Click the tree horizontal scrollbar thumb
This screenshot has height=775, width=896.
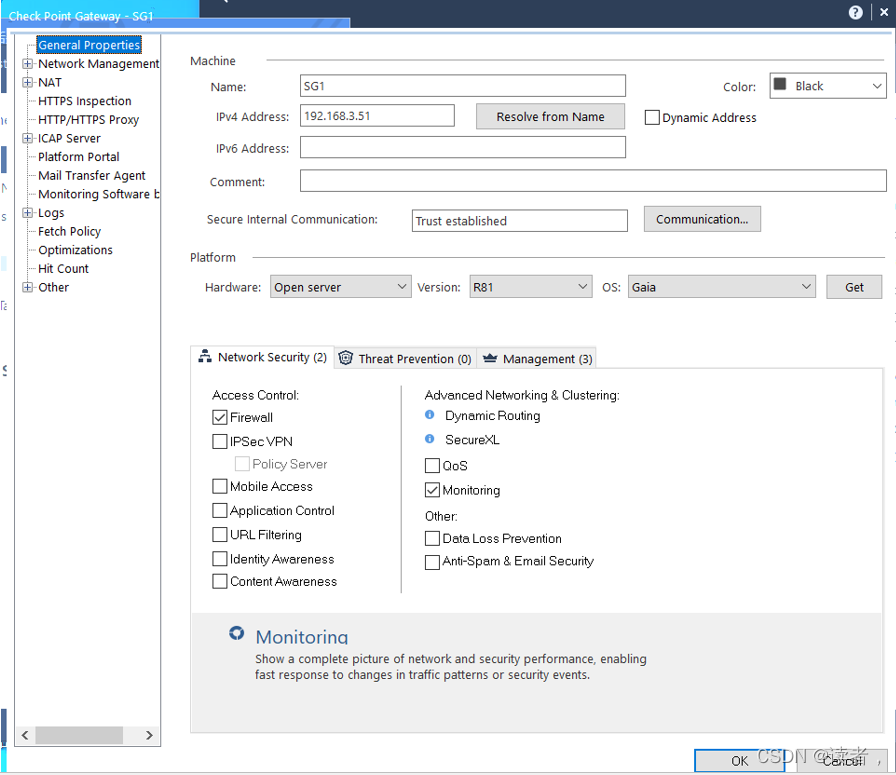79,735
